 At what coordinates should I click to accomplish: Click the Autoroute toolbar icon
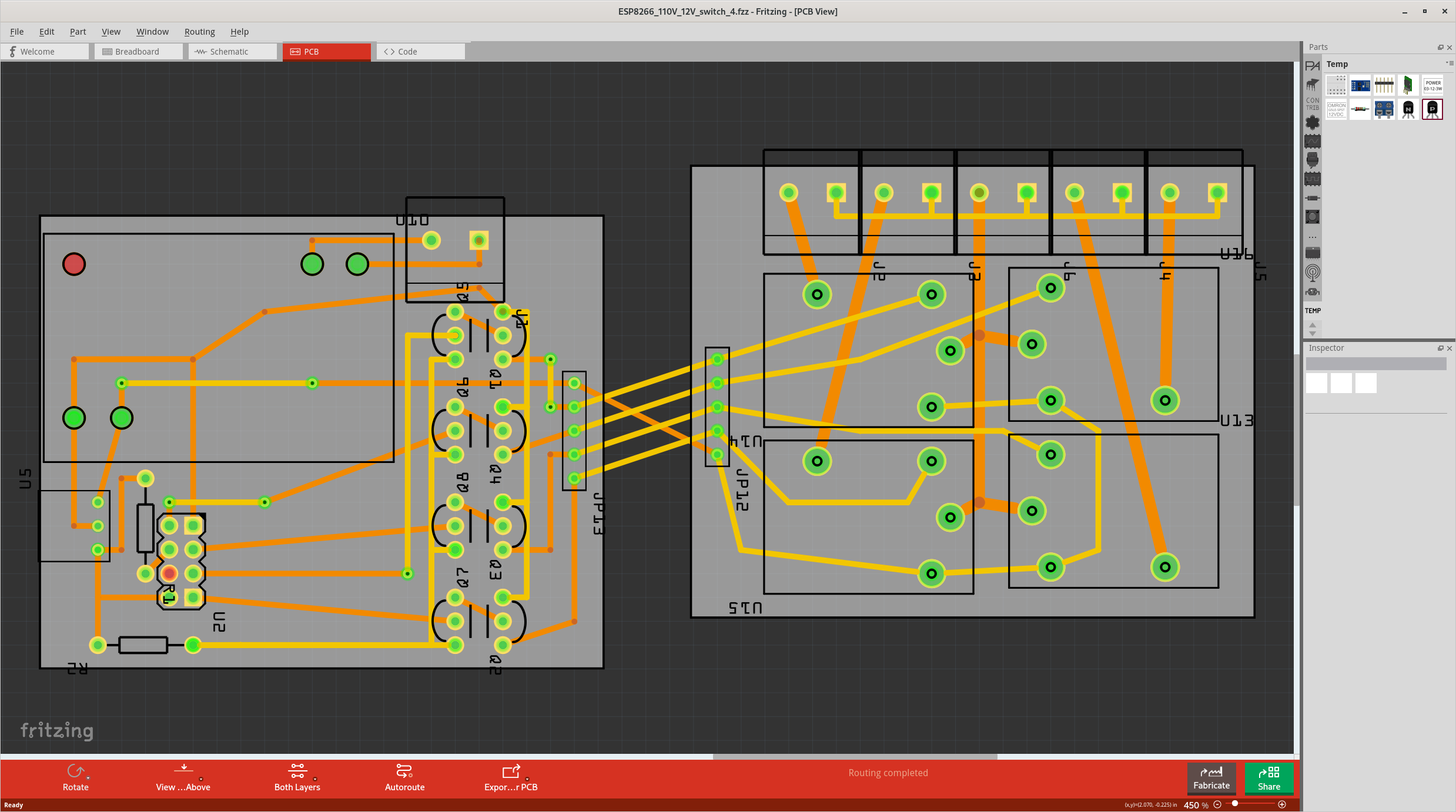(x=404, y=771)
